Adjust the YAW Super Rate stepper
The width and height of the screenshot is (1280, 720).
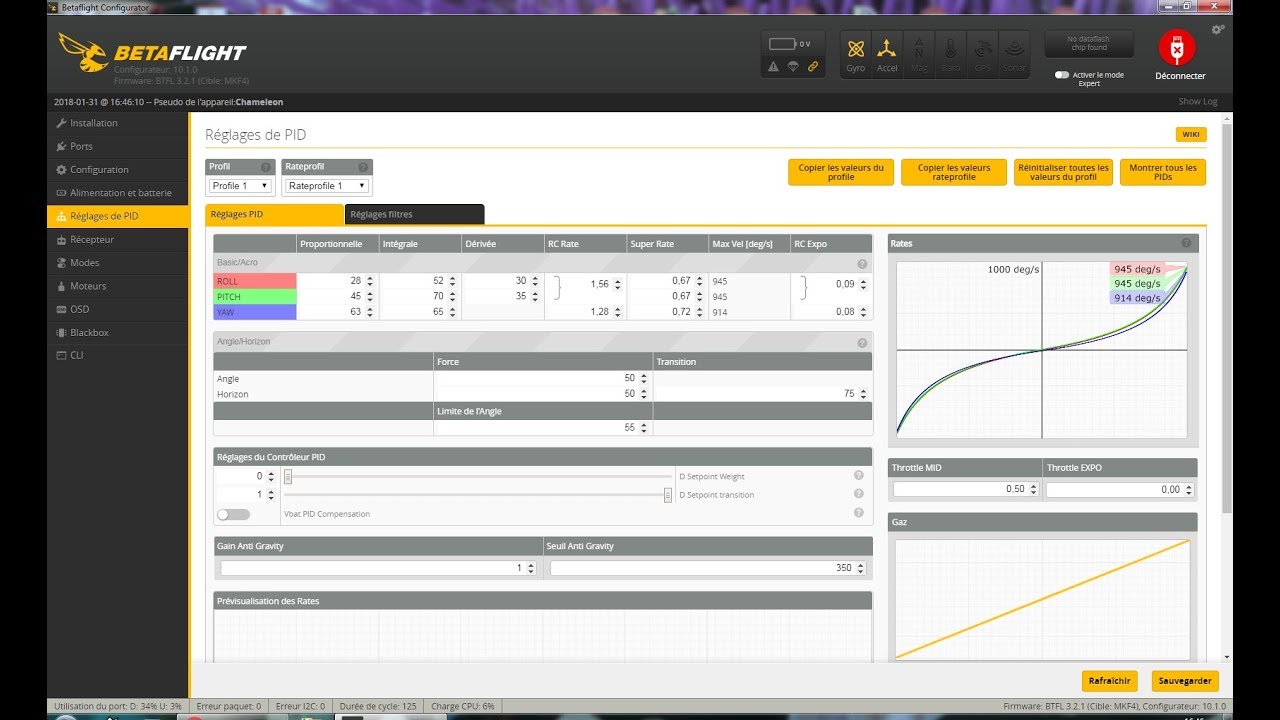point(700,313)
